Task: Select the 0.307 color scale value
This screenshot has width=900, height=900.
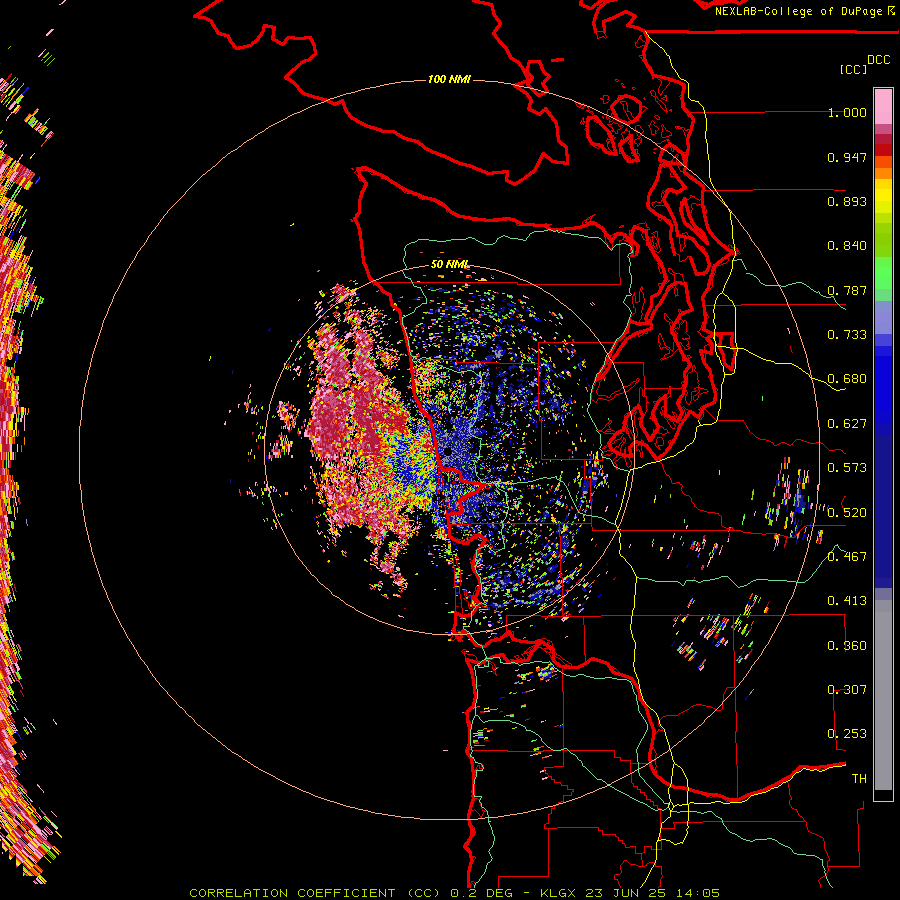Action: [x=847, y=689]
